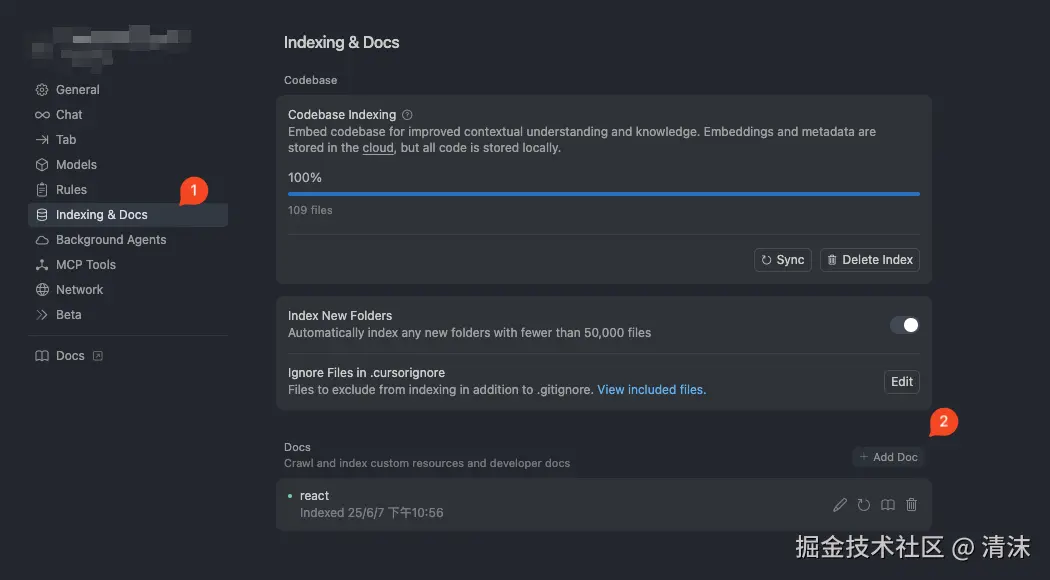
Task: Click the codebase indexing progress bar
Action: click(604, 194)
